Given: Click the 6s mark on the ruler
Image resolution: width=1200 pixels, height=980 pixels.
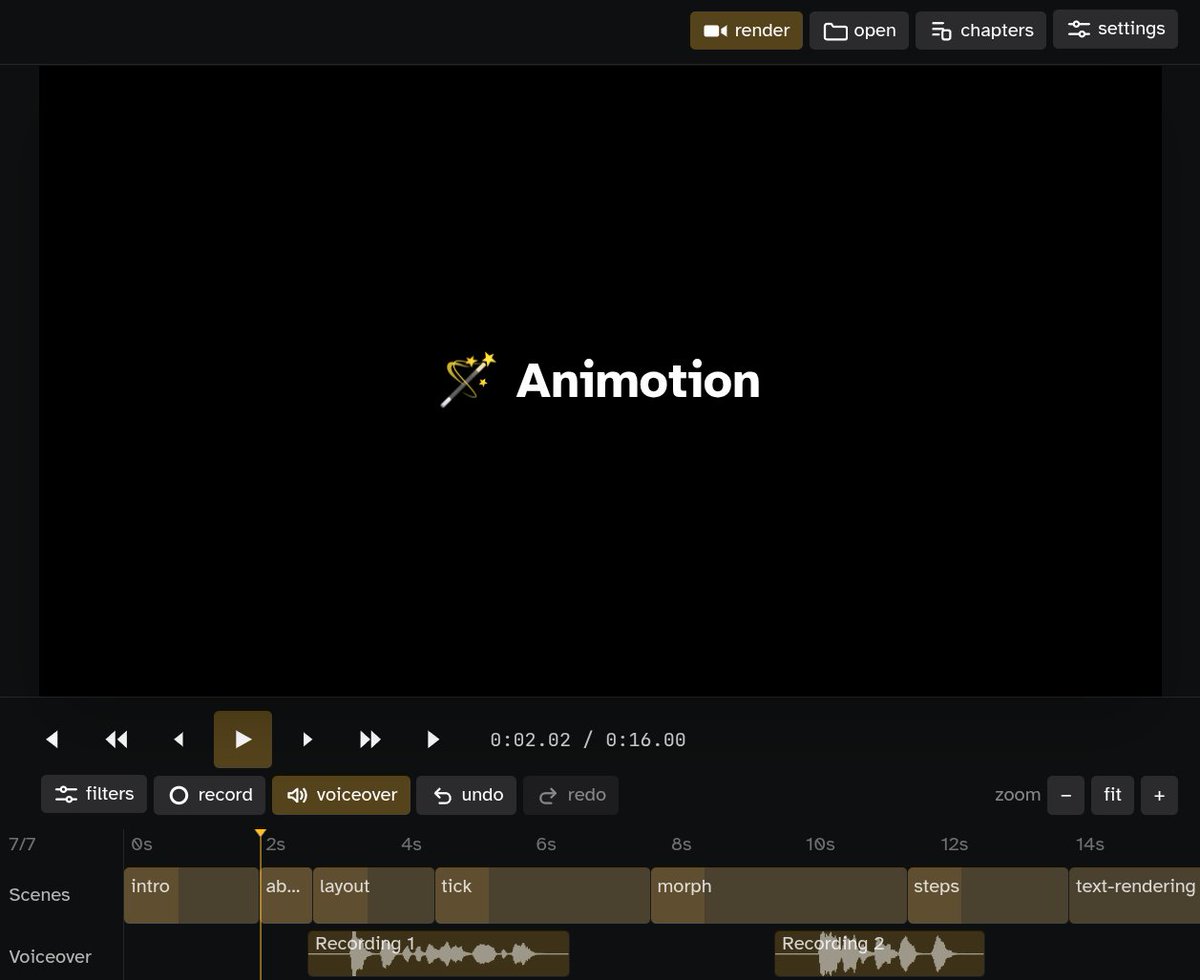Looking at the screenshot, I should click(x=546, y=845).
